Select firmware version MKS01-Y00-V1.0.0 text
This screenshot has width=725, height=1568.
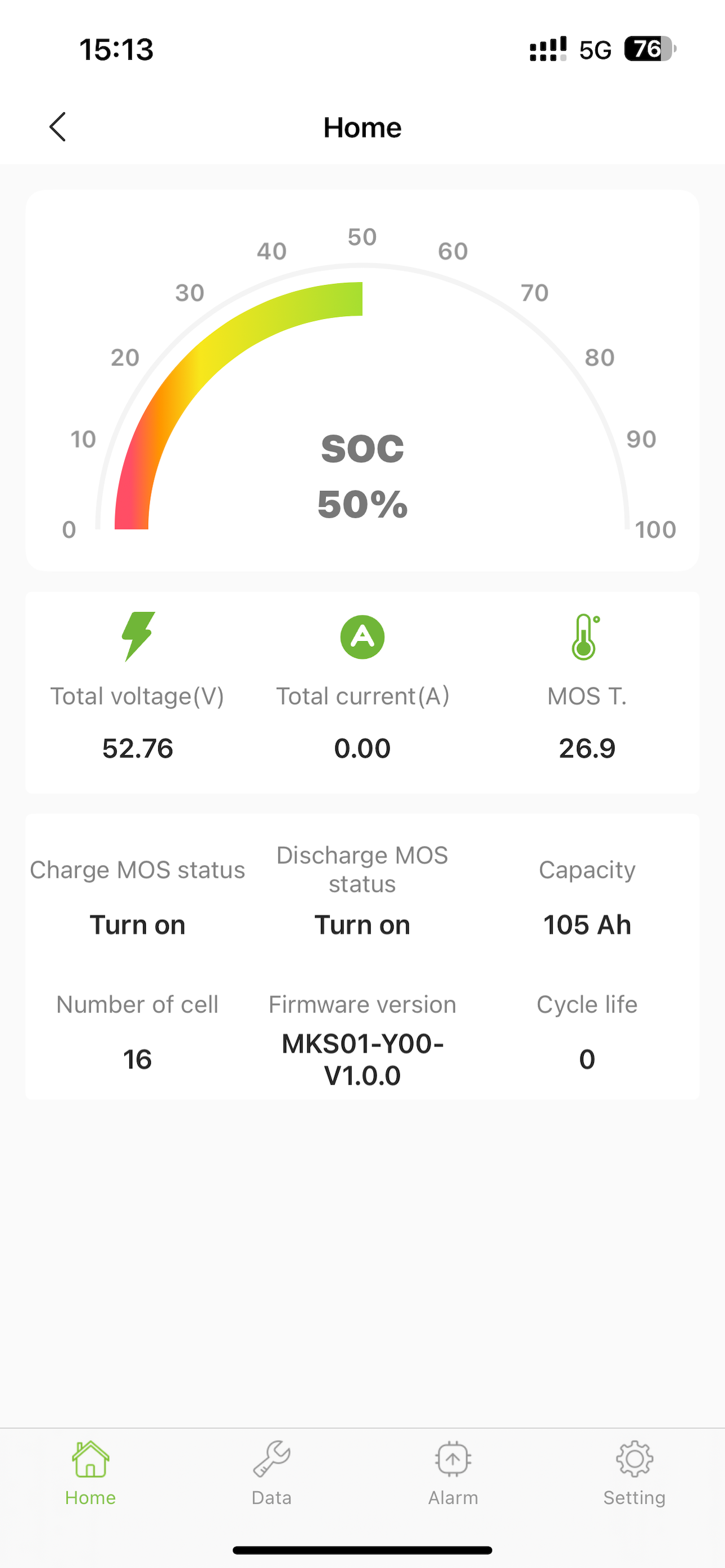coord(362,1060)
